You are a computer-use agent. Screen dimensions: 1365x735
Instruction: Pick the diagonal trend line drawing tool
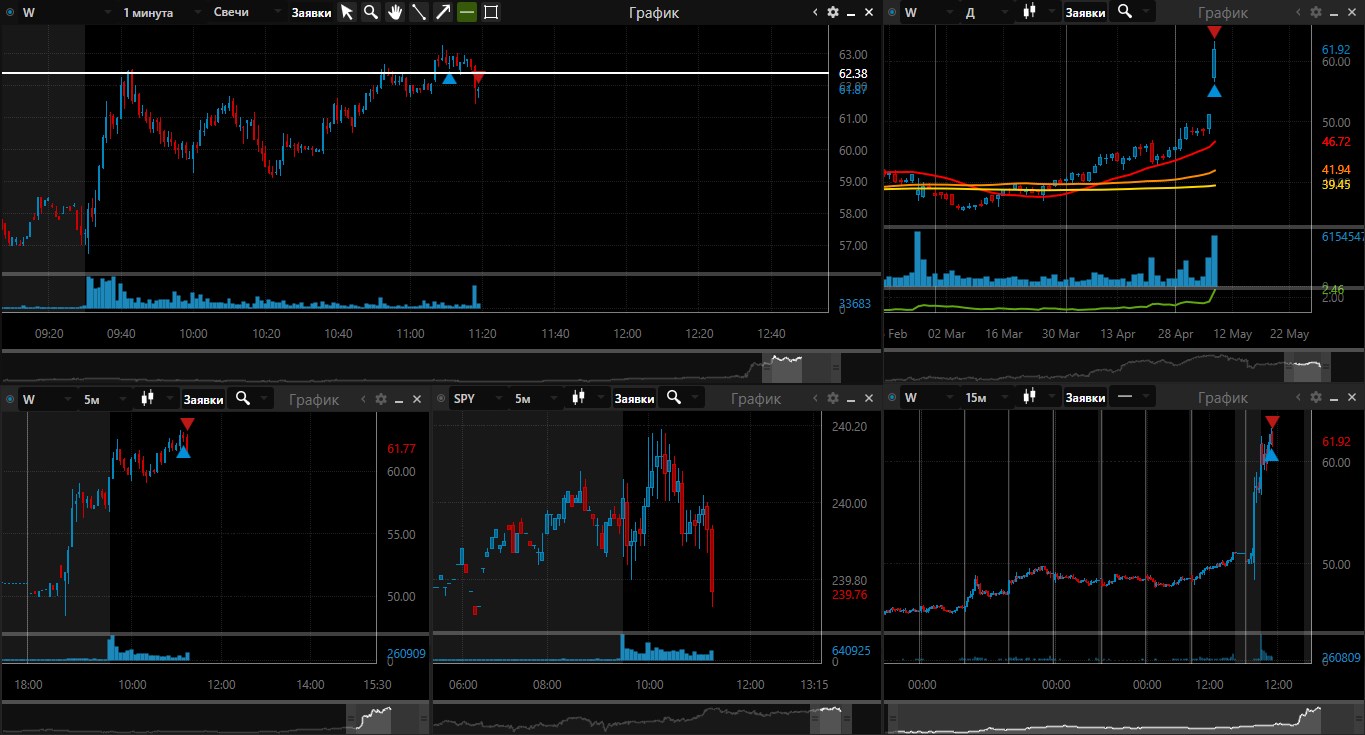[419, 12]
